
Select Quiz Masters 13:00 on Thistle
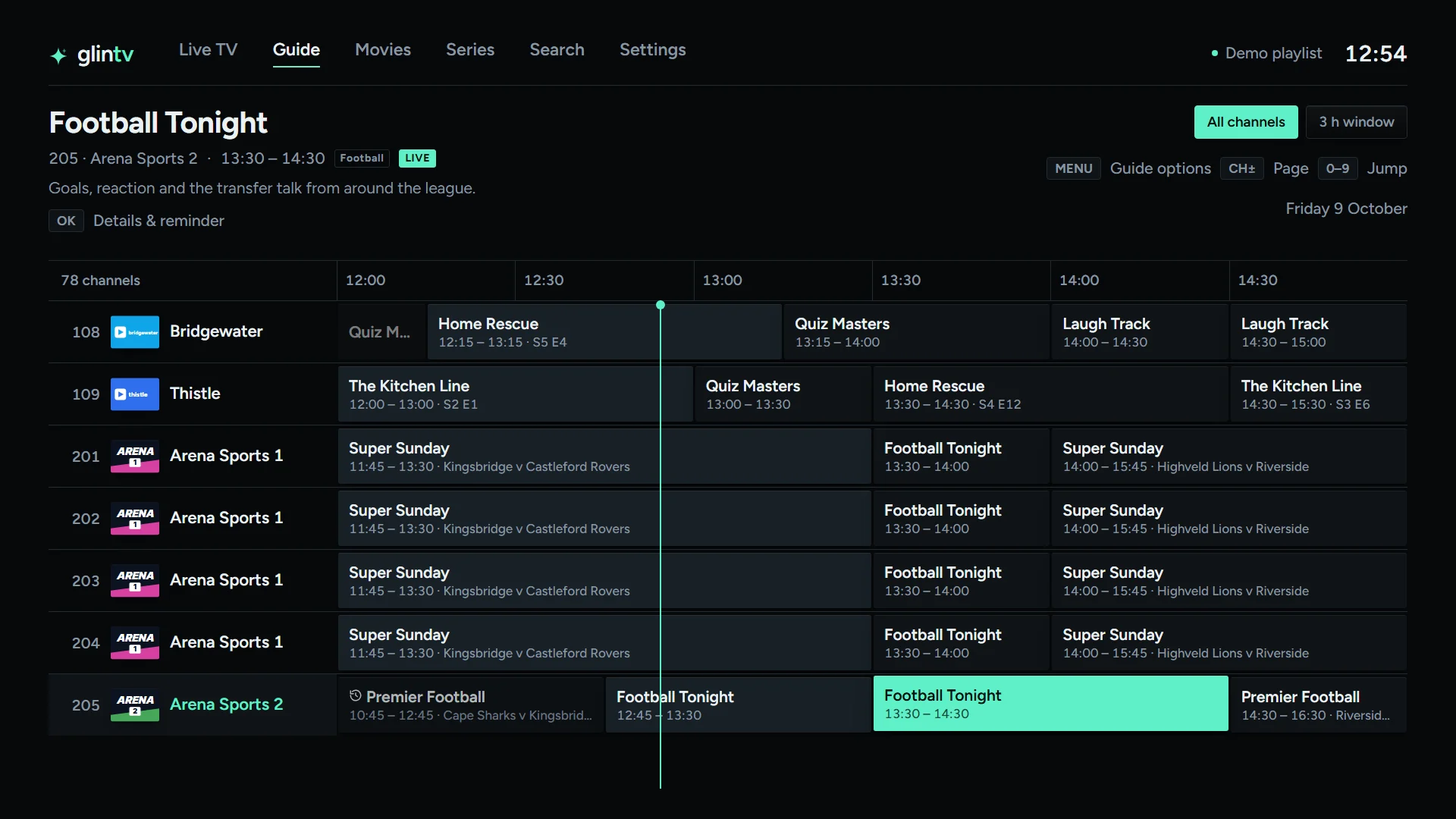click(x=783, y=394)
